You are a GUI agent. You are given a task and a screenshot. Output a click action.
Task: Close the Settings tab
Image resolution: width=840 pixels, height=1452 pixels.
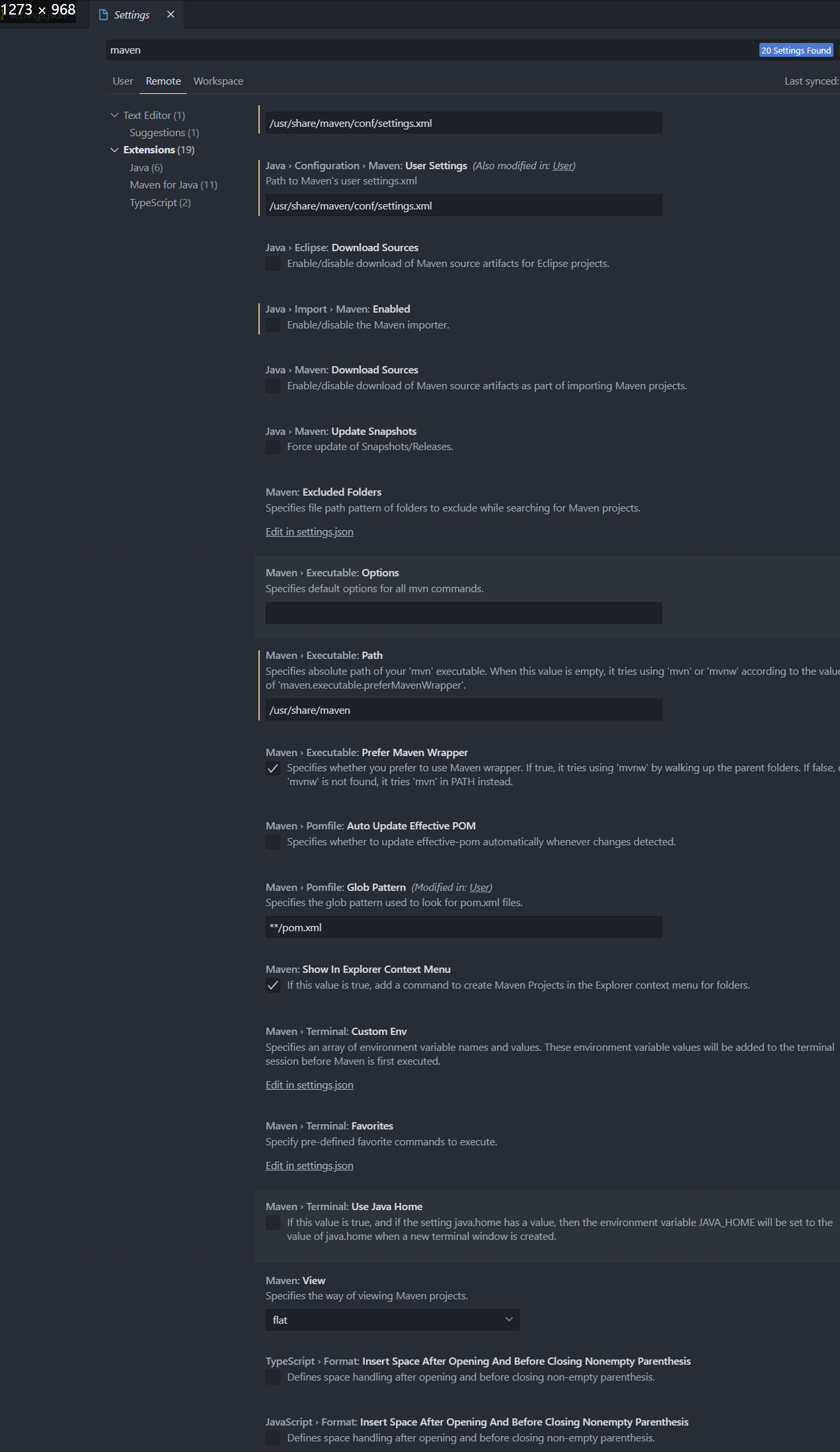click(x=171, y=14)
